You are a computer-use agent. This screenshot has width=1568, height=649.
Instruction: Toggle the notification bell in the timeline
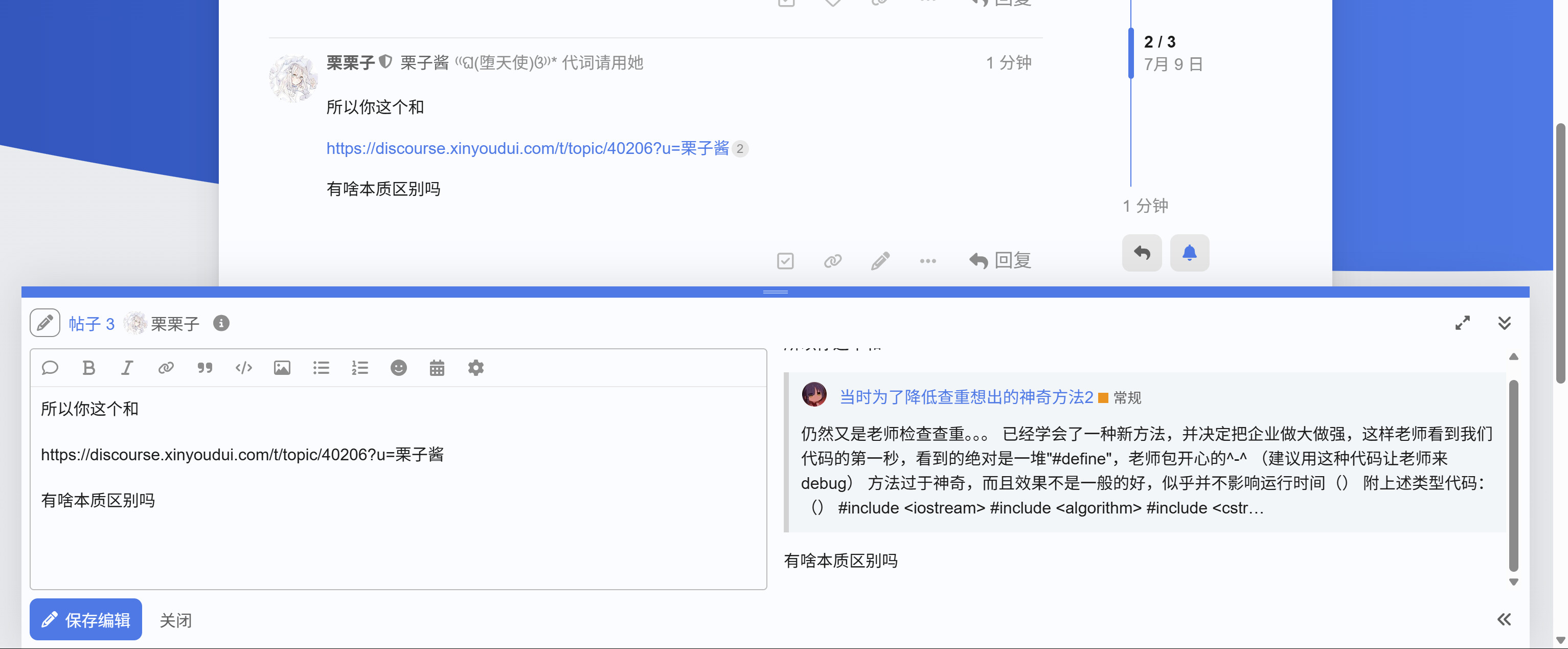[x=1189, y=253]
